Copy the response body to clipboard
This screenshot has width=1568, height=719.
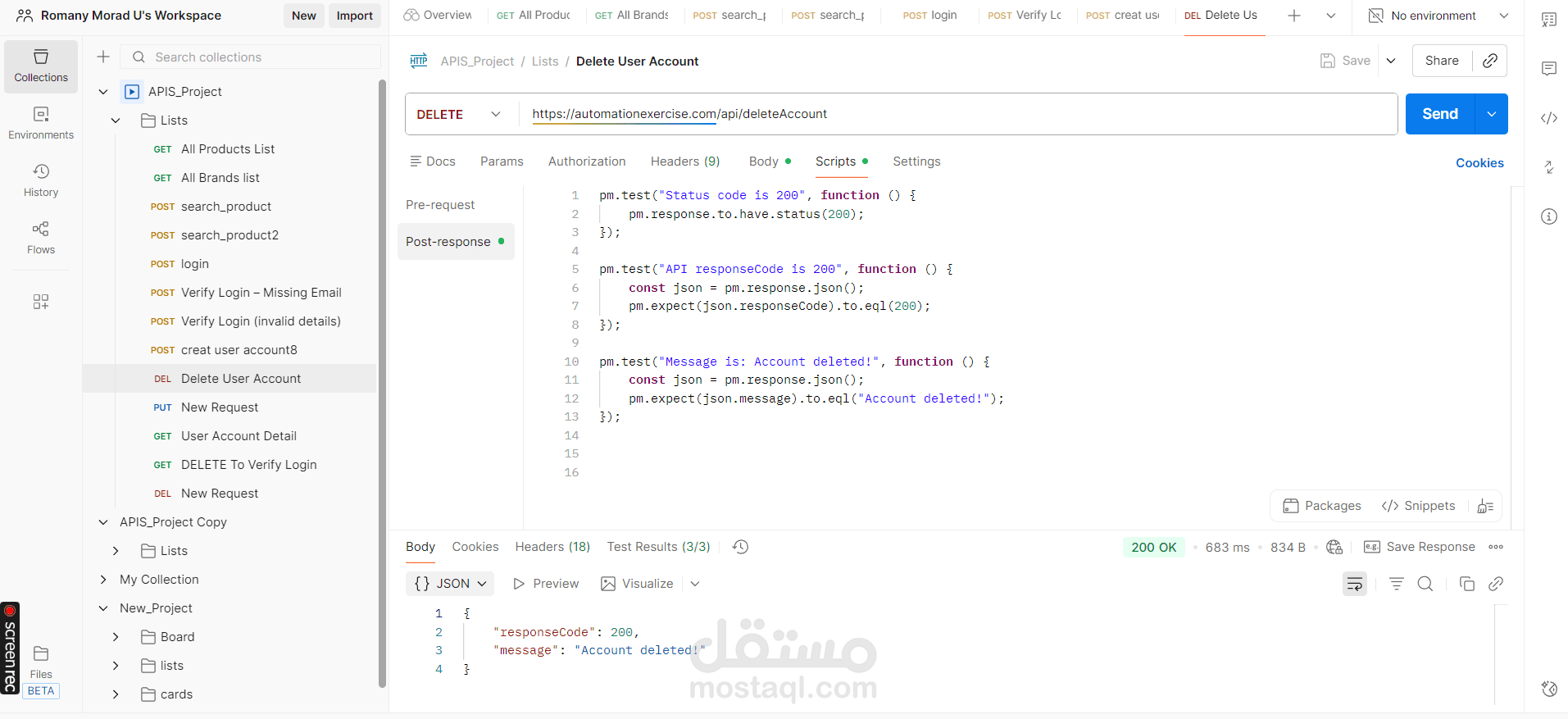tap(1467, 584)
